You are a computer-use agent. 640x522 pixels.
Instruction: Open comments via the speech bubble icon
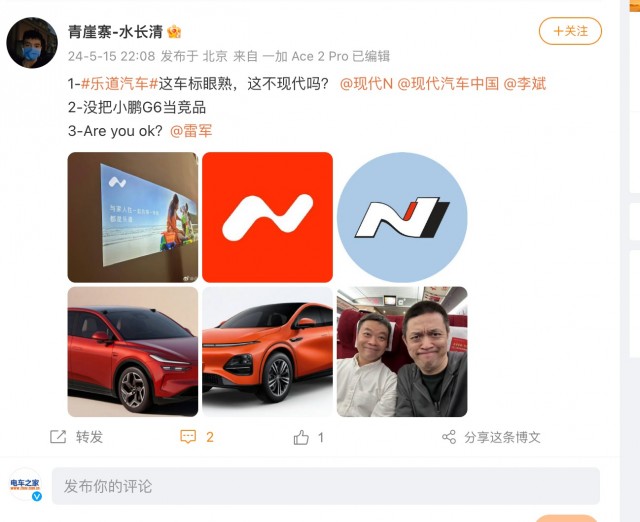coord(188,437)
